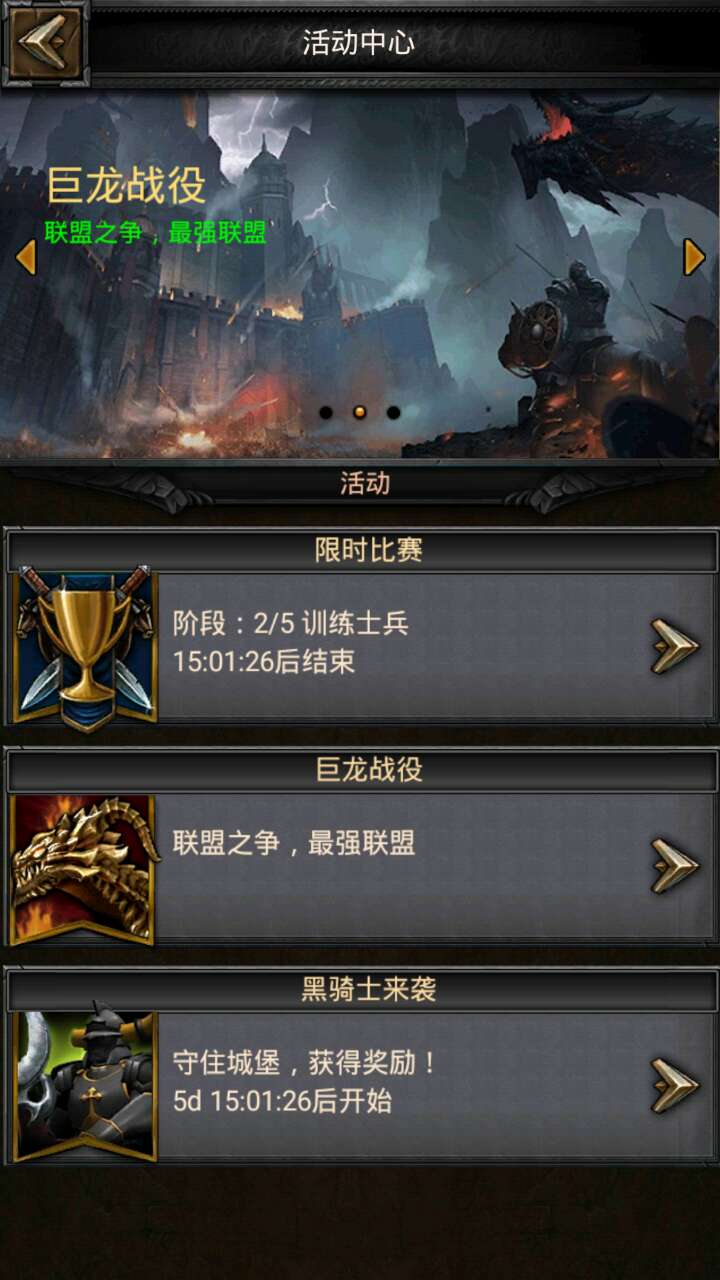Tap the 黑骑士来袭 section header

(362, 989)
